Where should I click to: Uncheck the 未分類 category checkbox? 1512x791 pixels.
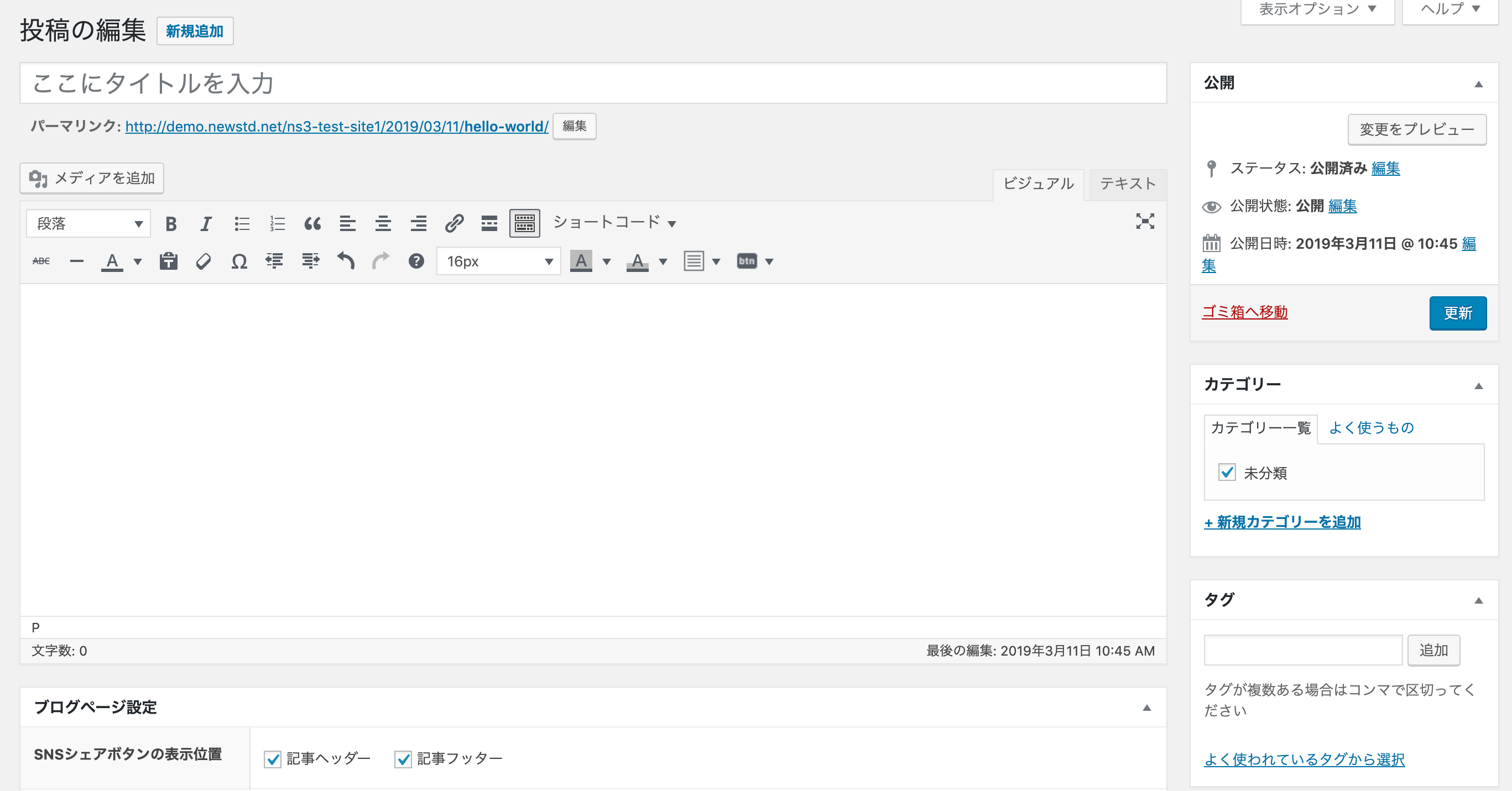(1227, 473)
